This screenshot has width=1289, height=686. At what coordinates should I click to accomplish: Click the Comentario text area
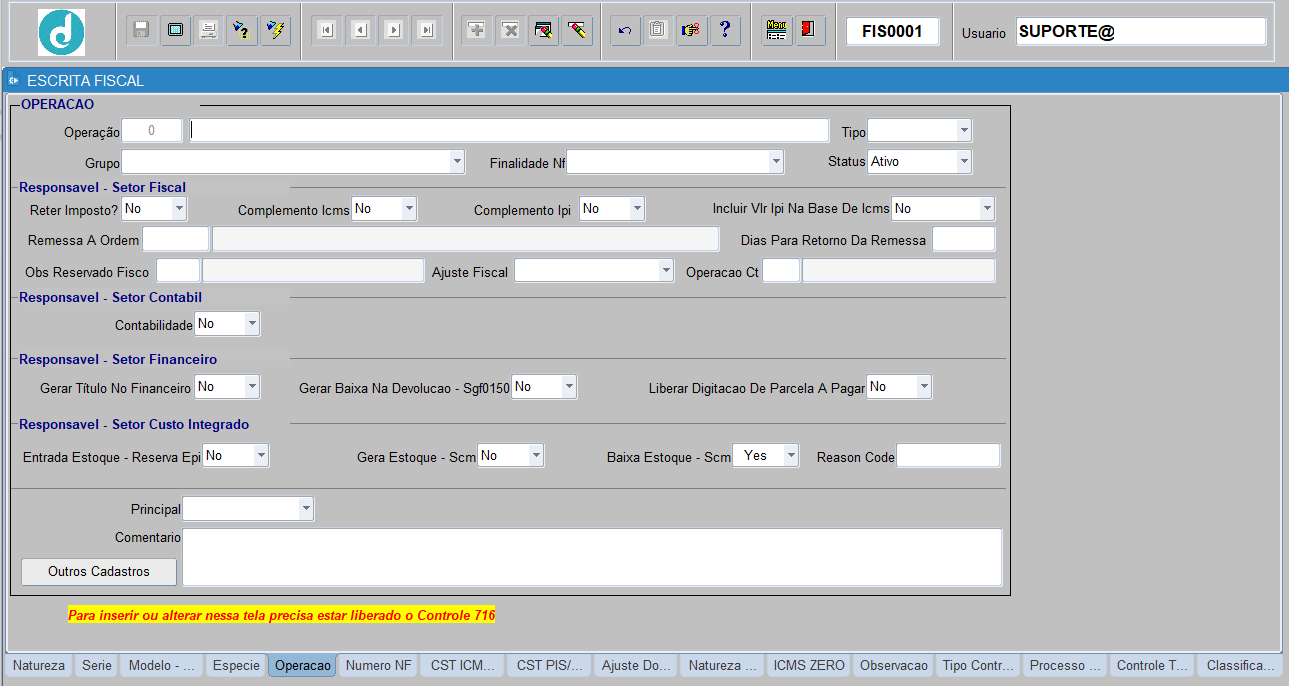click(x=592, y=557)
